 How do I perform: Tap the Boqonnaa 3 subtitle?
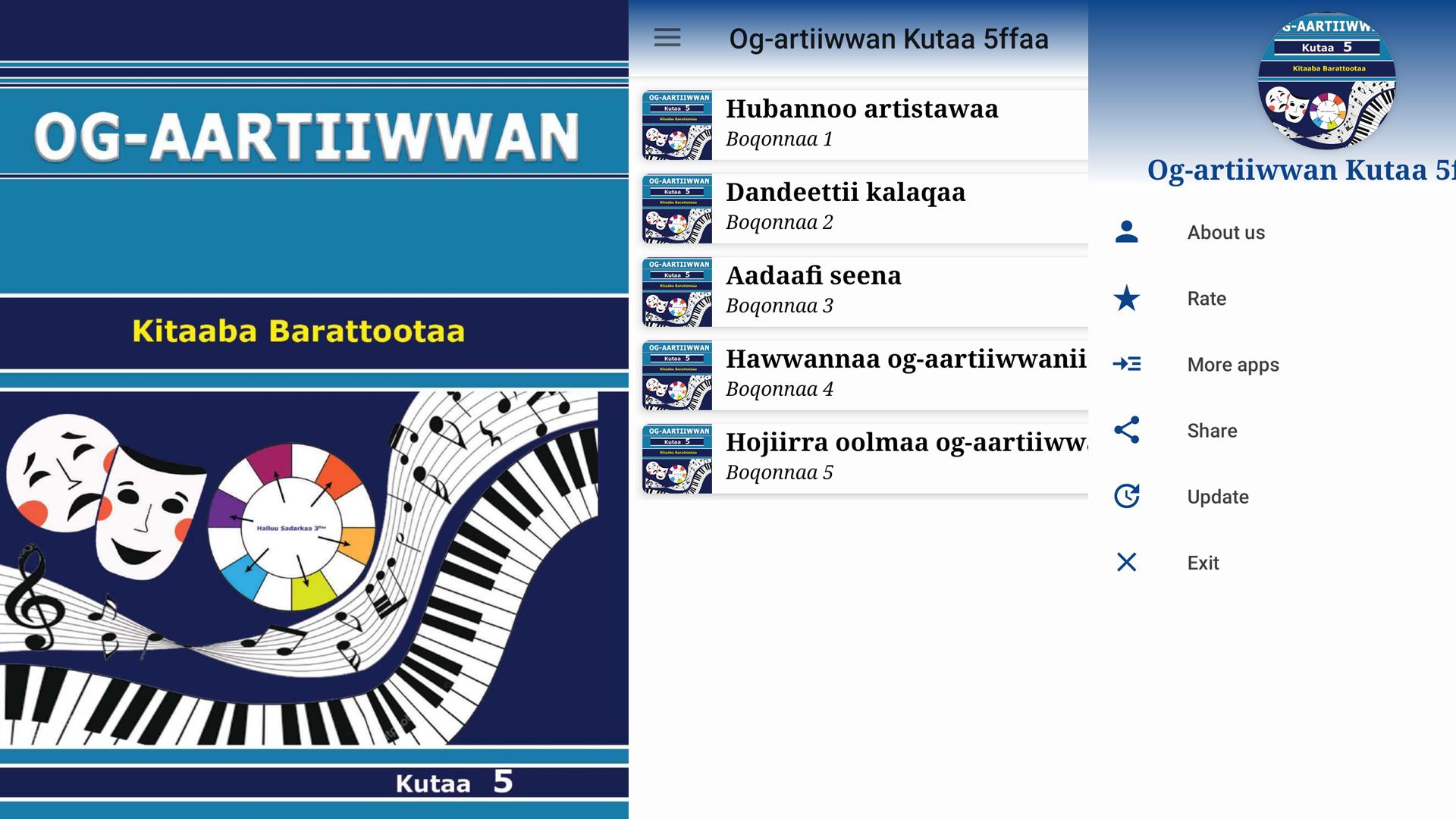[x=780, y=306]
